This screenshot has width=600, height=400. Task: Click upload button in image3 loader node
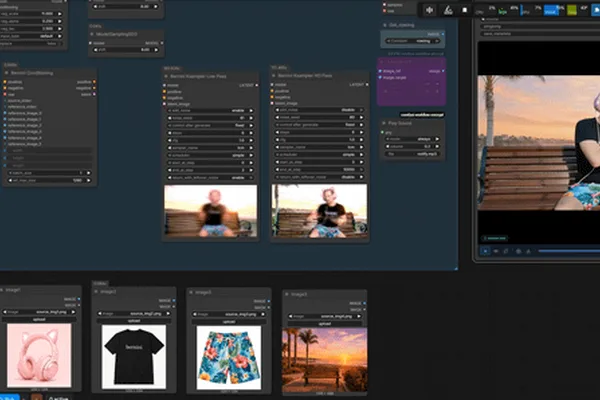tap(229, 322)
